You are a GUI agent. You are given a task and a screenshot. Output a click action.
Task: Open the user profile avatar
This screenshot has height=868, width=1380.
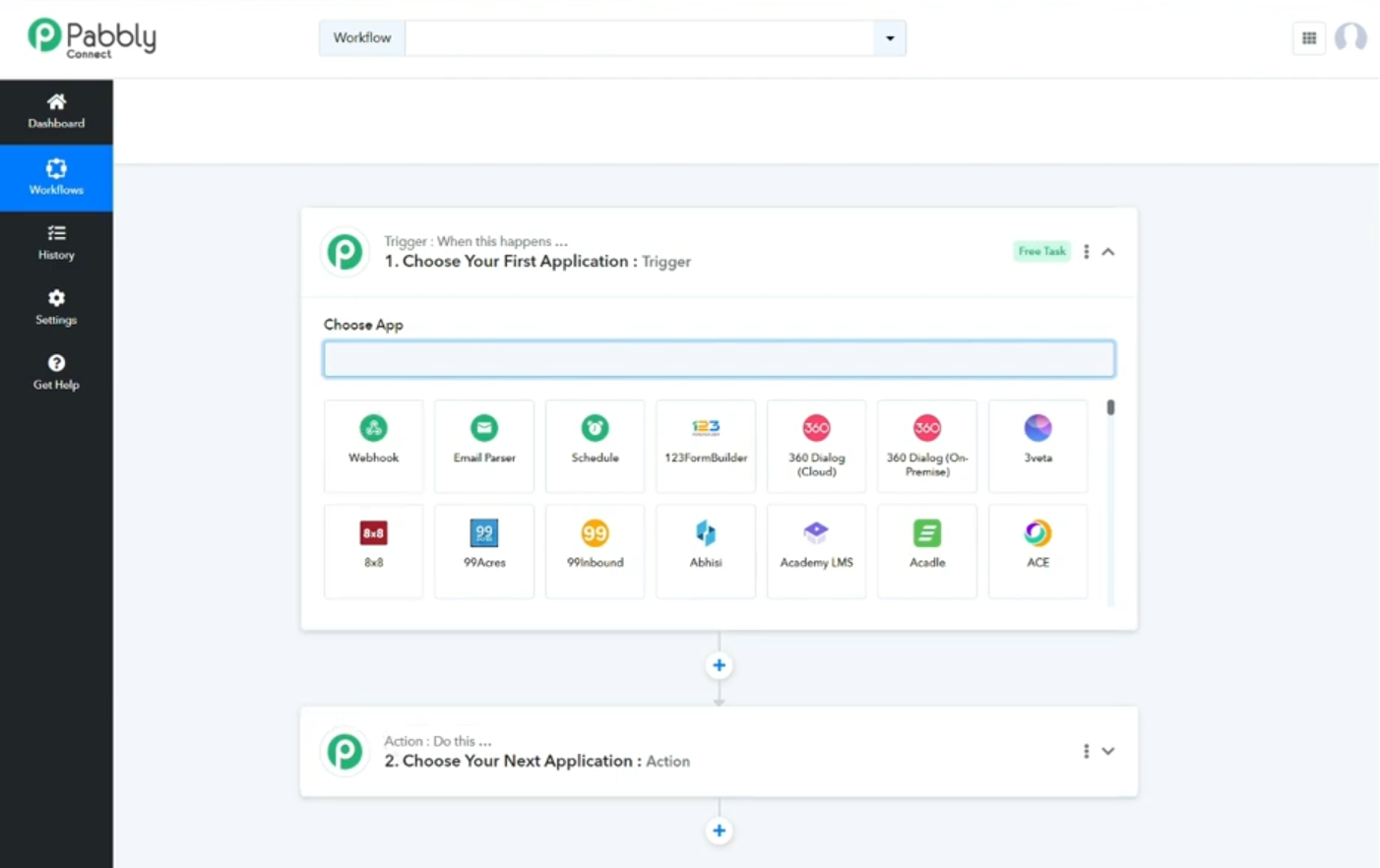tap(1350, 37)
